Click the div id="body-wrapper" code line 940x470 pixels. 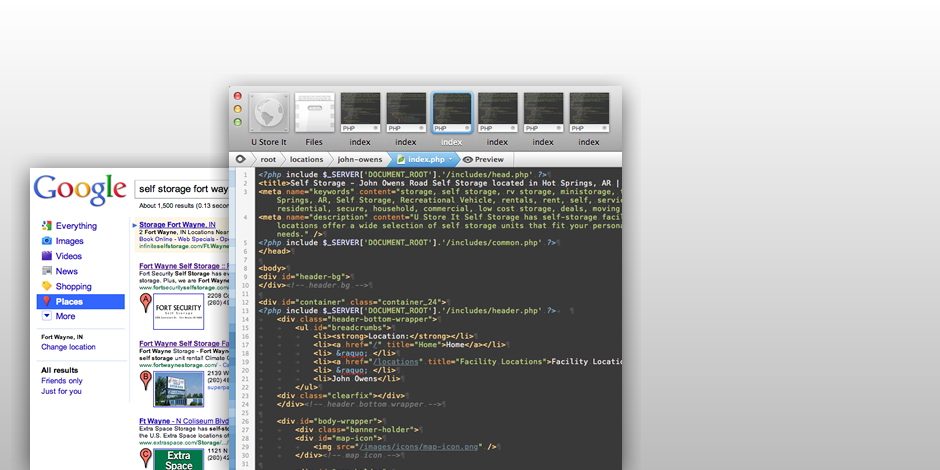tap(329, 421)
